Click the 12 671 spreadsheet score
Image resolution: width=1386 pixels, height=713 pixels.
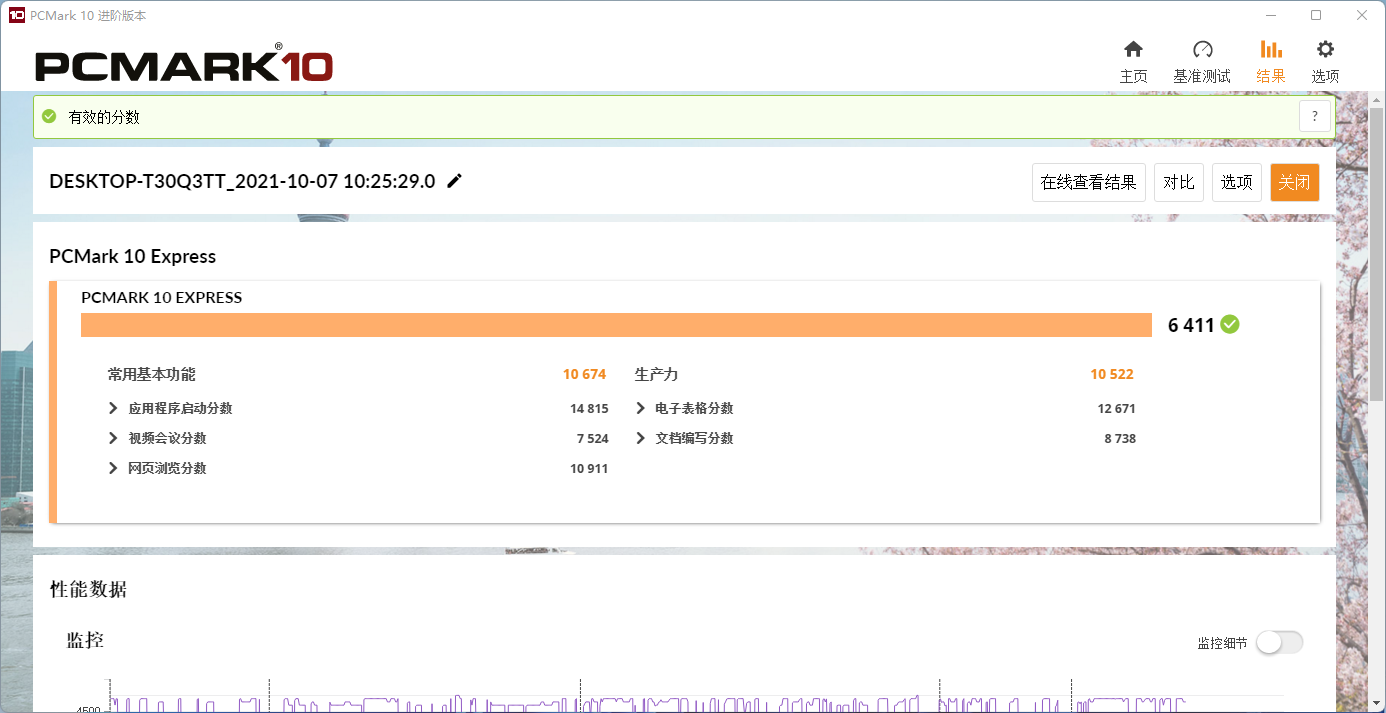click(1116, 408)
